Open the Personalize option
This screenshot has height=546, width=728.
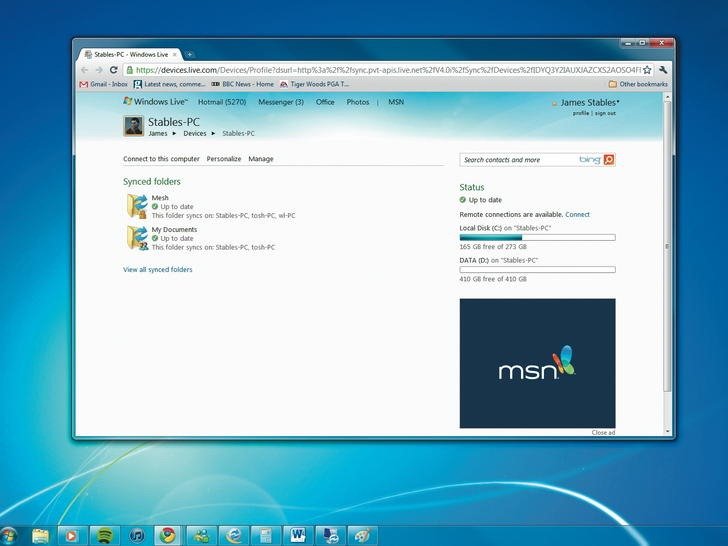pyautogui.click(x=224, y=159)
